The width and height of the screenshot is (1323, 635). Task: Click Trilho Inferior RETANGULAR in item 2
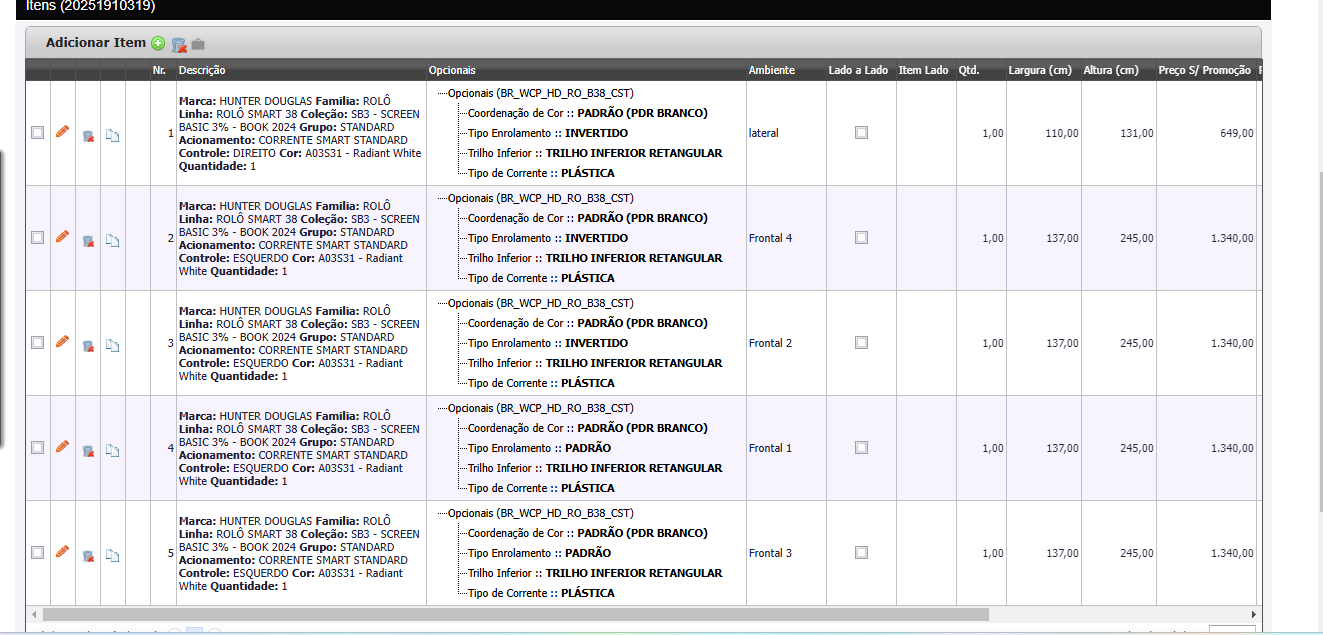[595, 258]
